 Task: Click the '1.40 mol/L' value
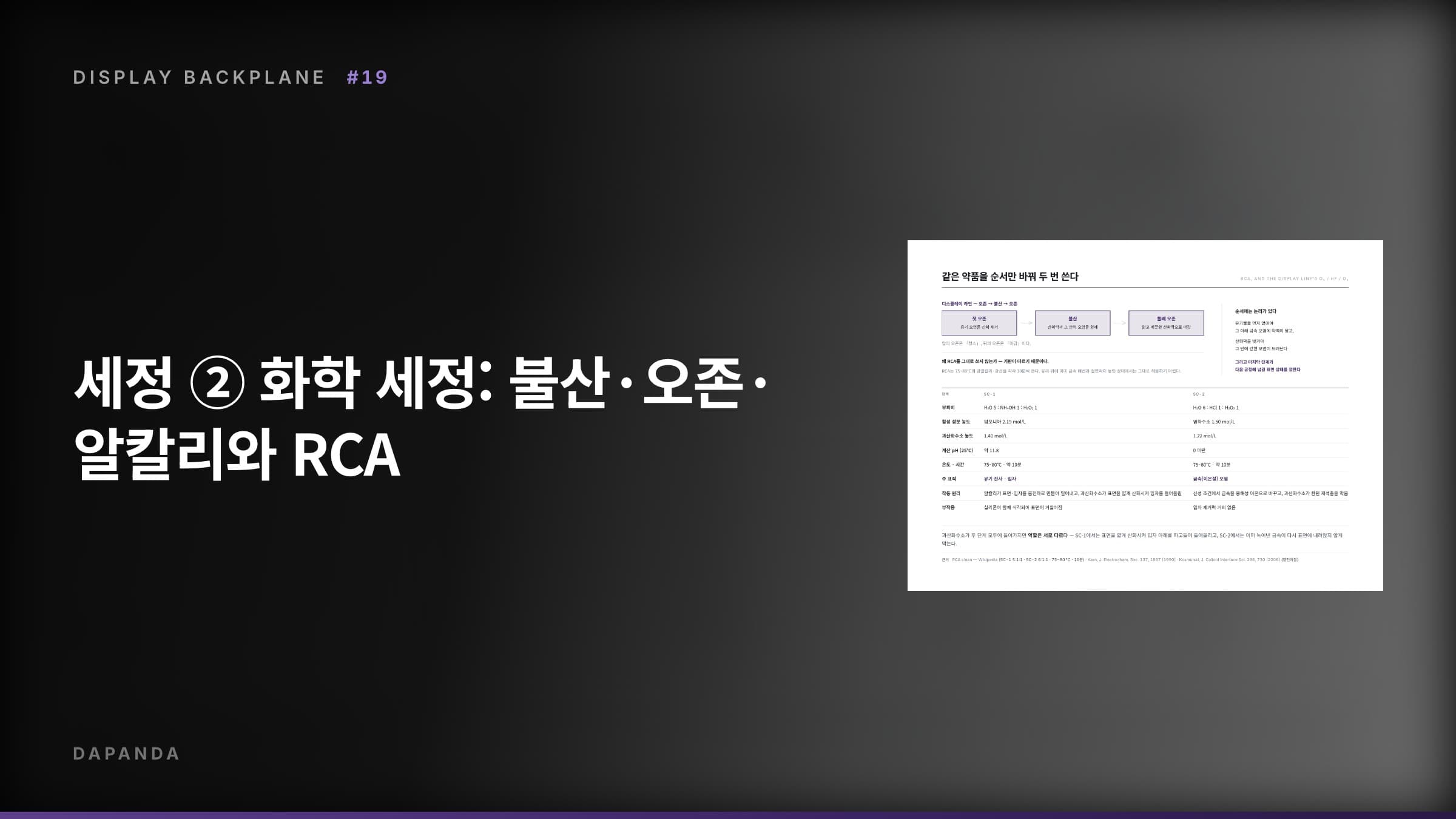click(996, 436)
